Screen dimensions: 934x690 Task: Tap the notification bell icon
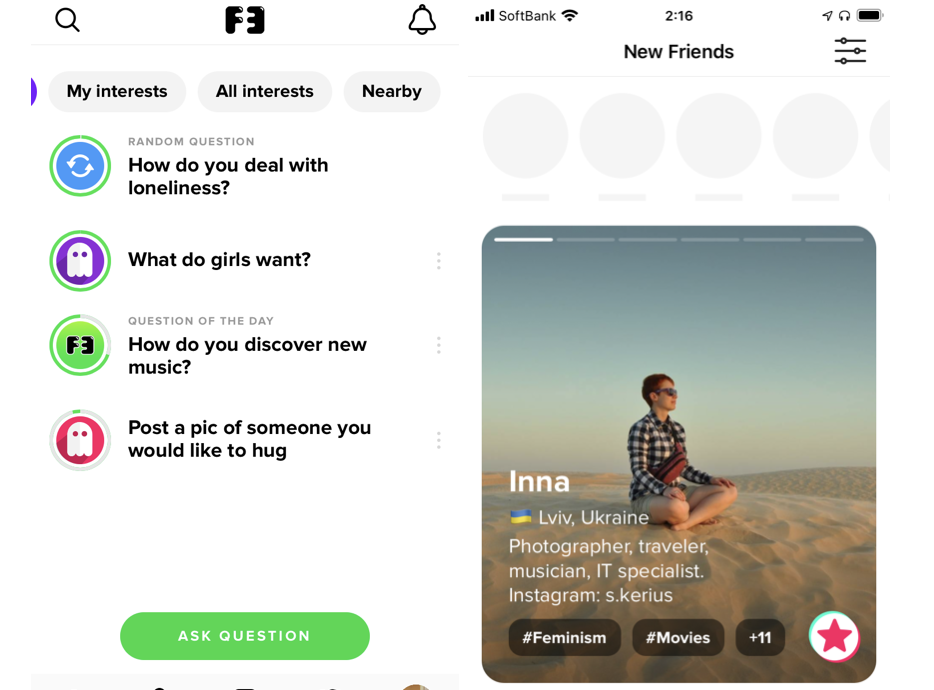click(422, 20)
